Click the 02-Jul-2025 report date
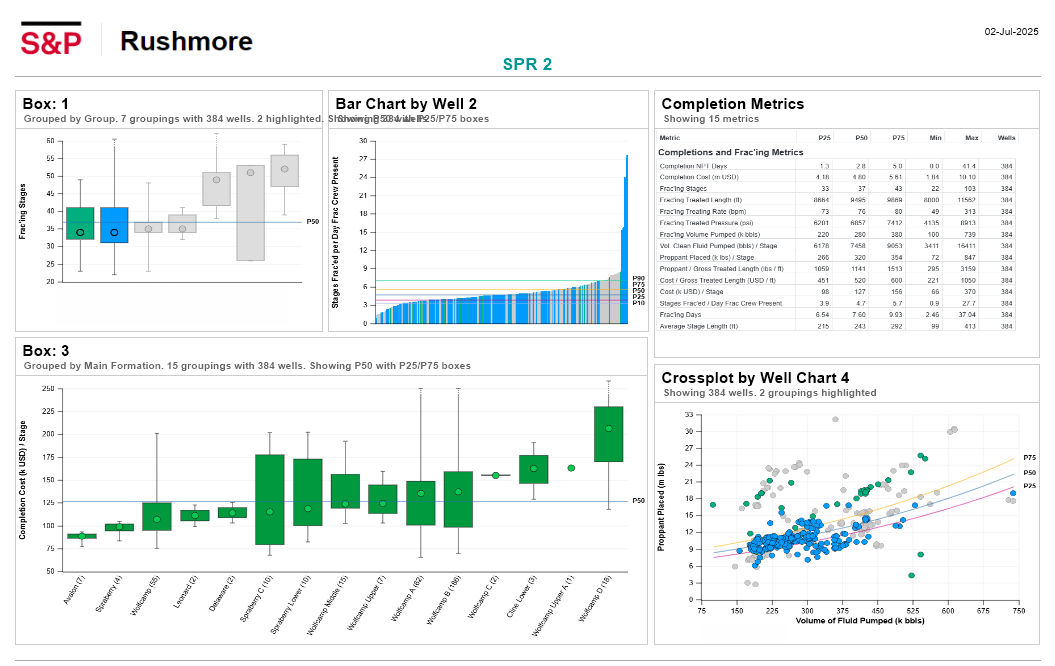Viewport: 1055px width, 666px height. (1012, 33)
